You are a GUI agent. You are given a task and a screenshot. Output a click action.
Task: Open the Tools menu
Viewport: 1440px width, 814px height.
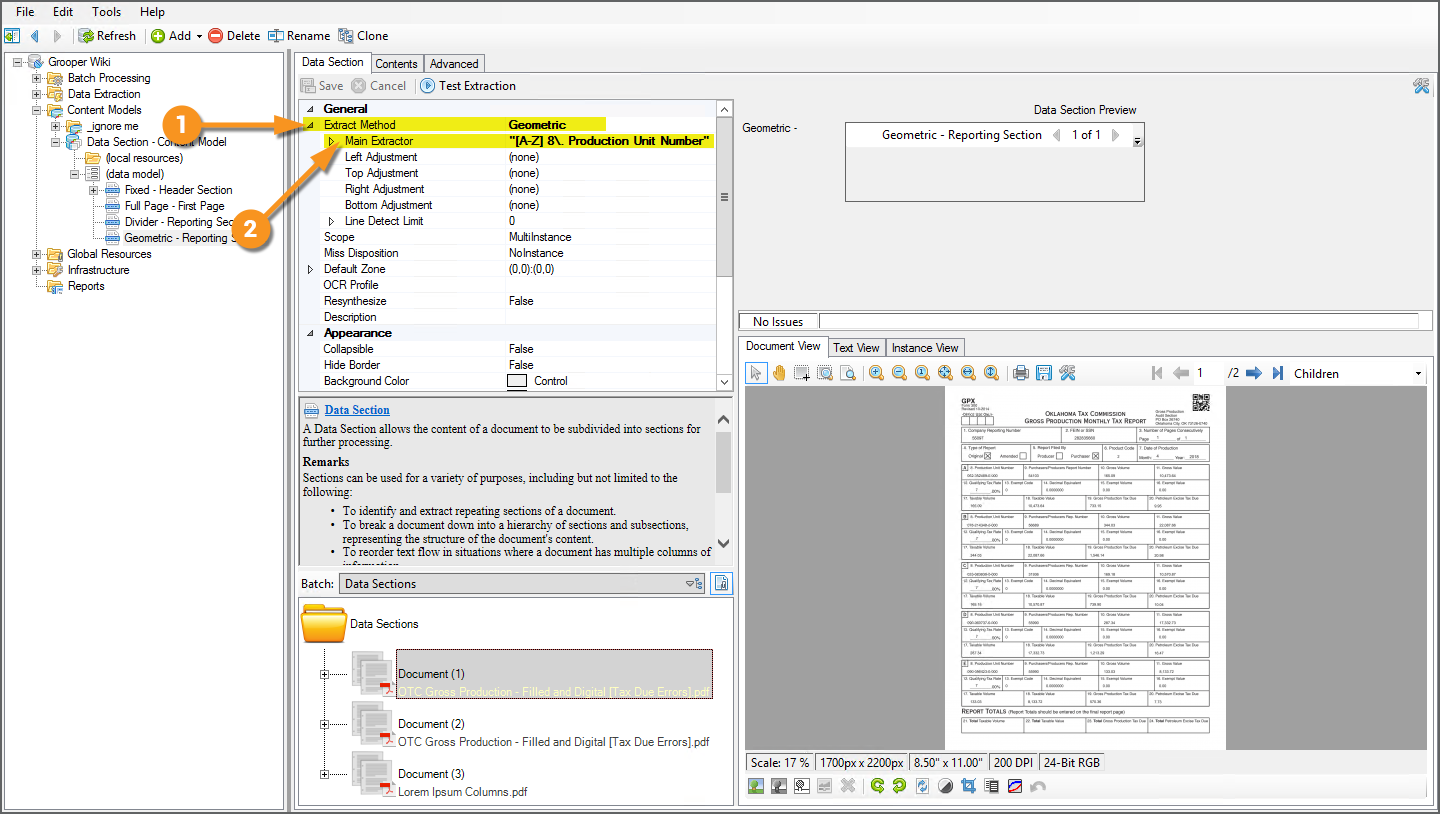[x=106, y=12]
